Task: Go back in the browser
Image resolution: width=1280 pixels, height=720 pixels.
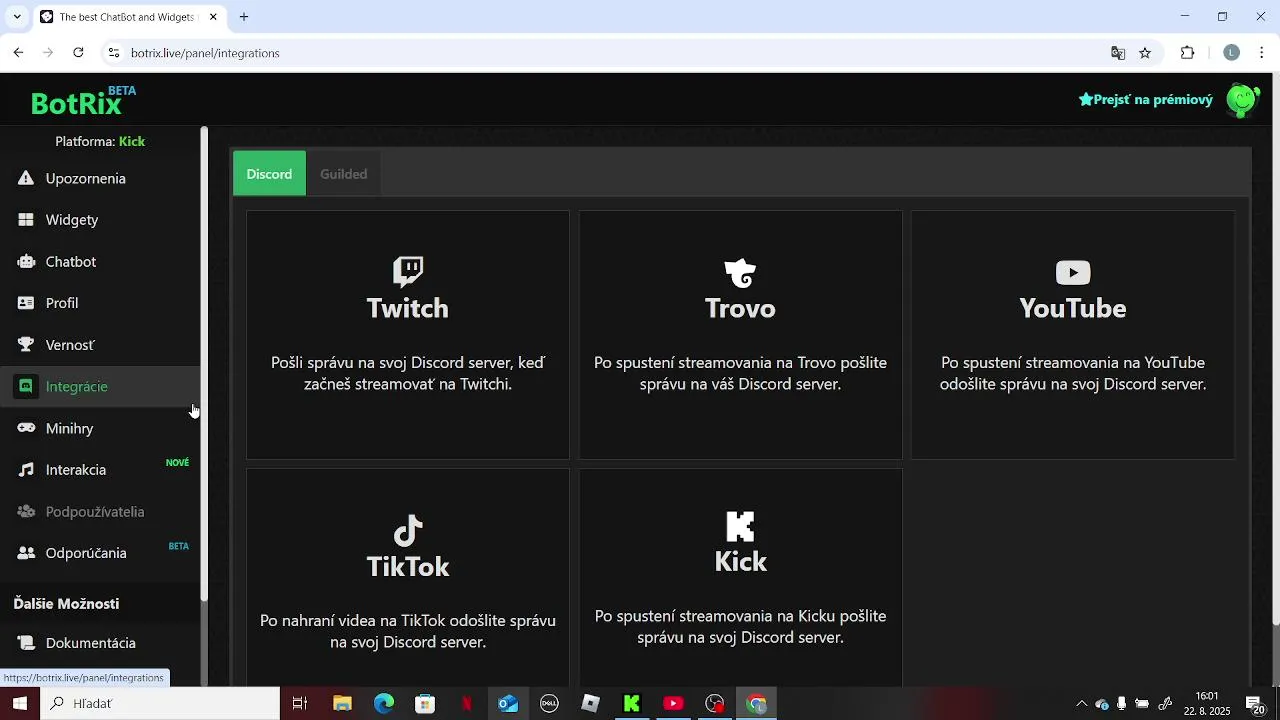Action: pos(18,53)
